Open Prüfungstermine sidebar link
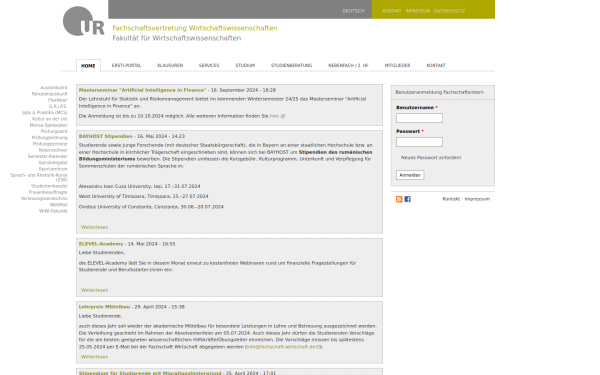The width and height of the screenshot is (600, 375). point(50,144)
